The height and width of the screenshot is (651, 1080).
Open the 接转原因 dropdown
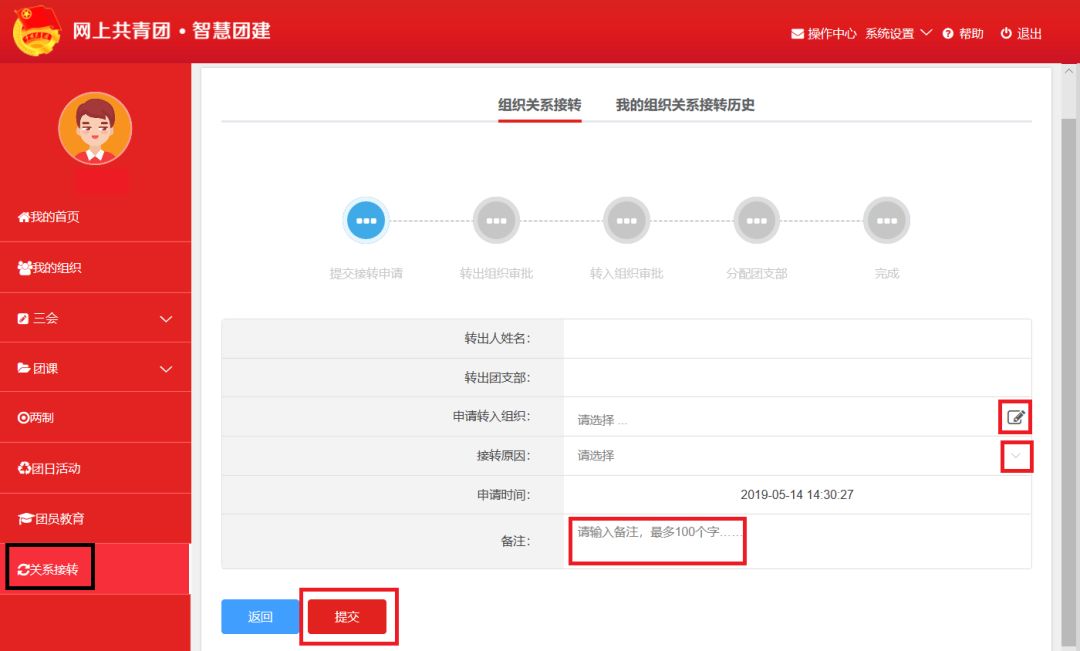[1018, 456]
